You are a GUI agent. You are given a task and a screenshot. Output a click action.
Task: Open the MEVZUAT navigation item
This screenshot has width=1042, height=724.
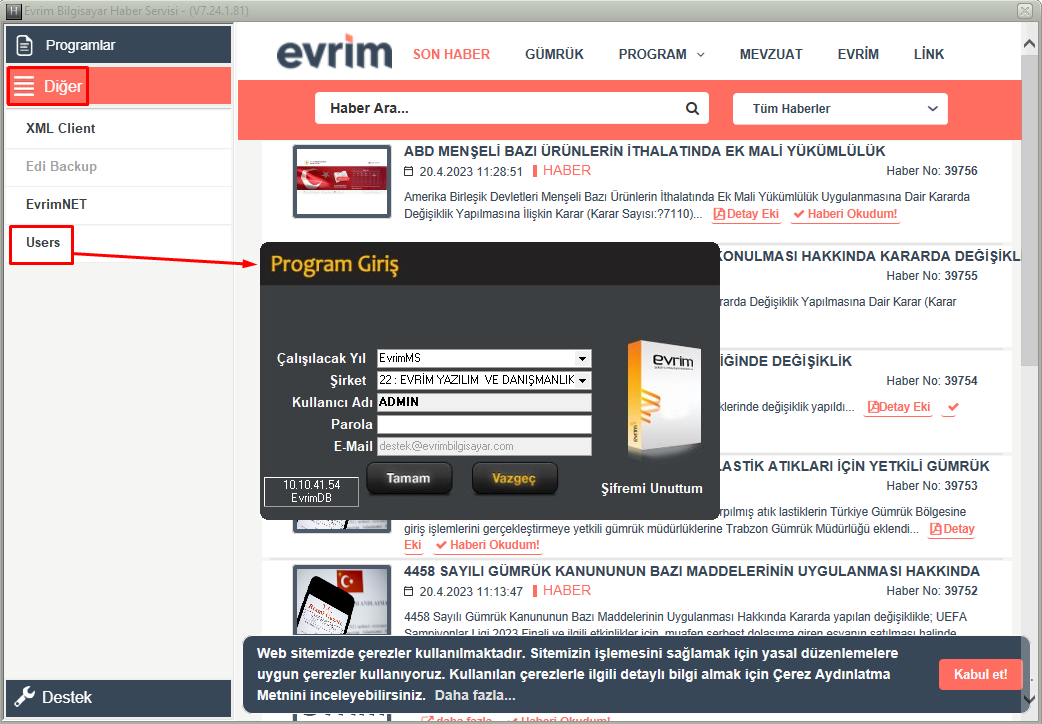point(771,55)
